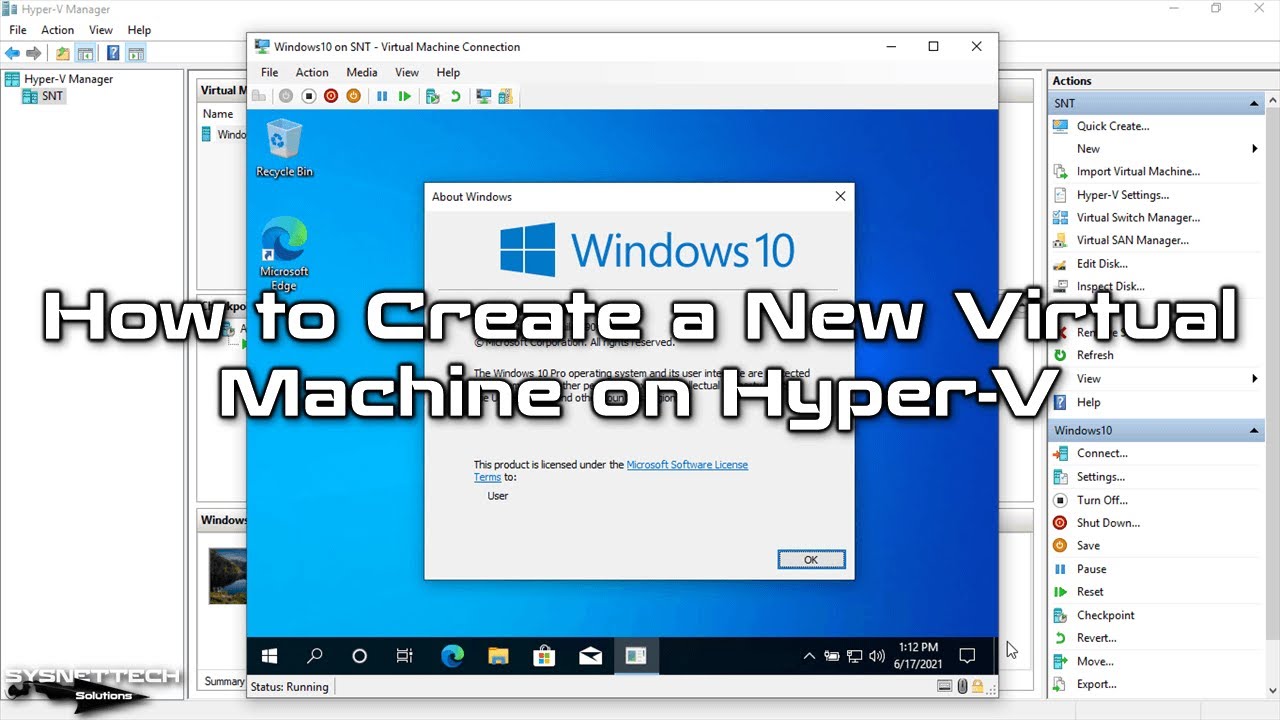Open Recycle Bin on the guest desktop
The height and width of the screenshot is (720, 1280).
click(284, 148)
